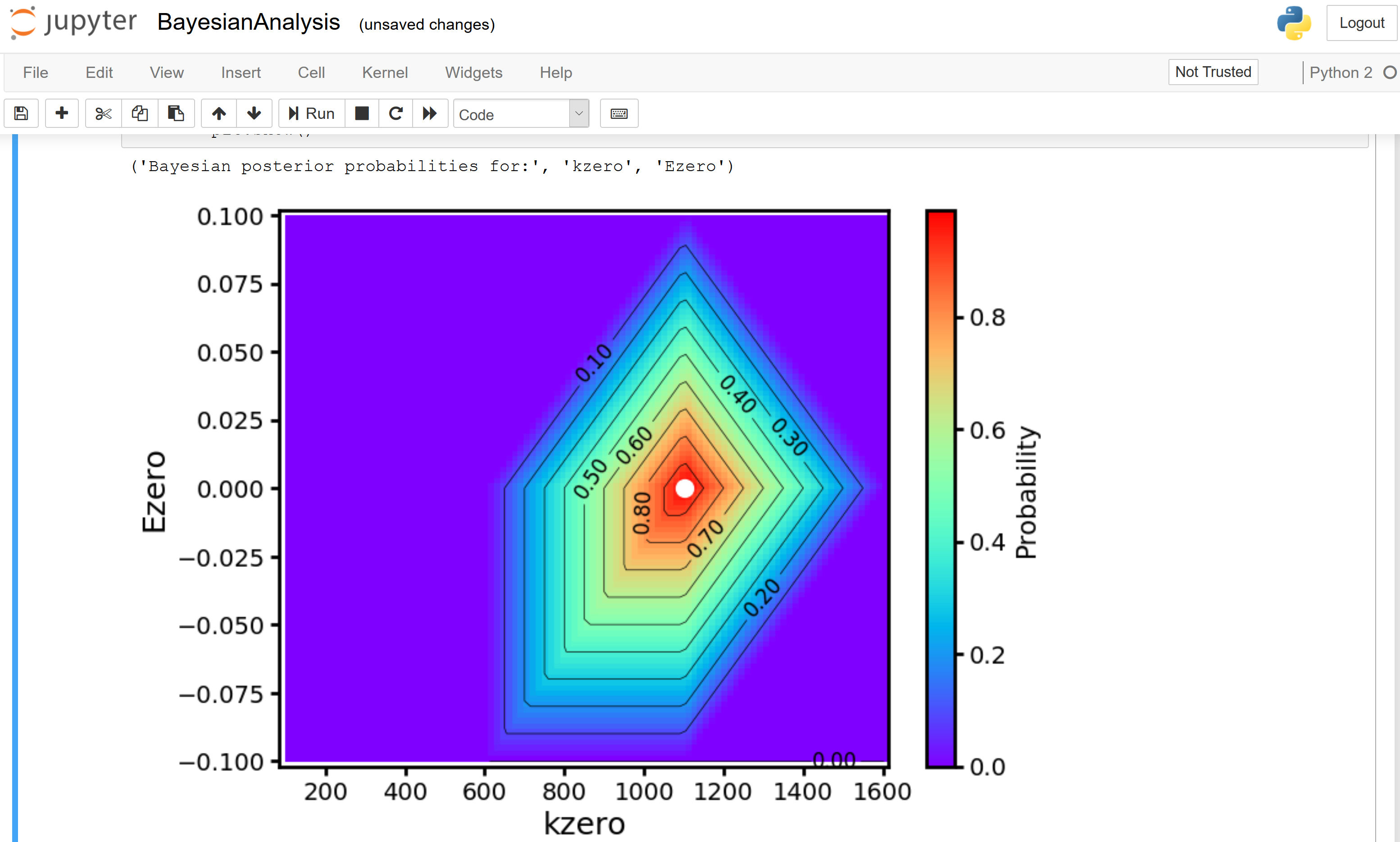Click the Logout button
This screenshot has height=842, width=1400.
[x=1361, y=23]
